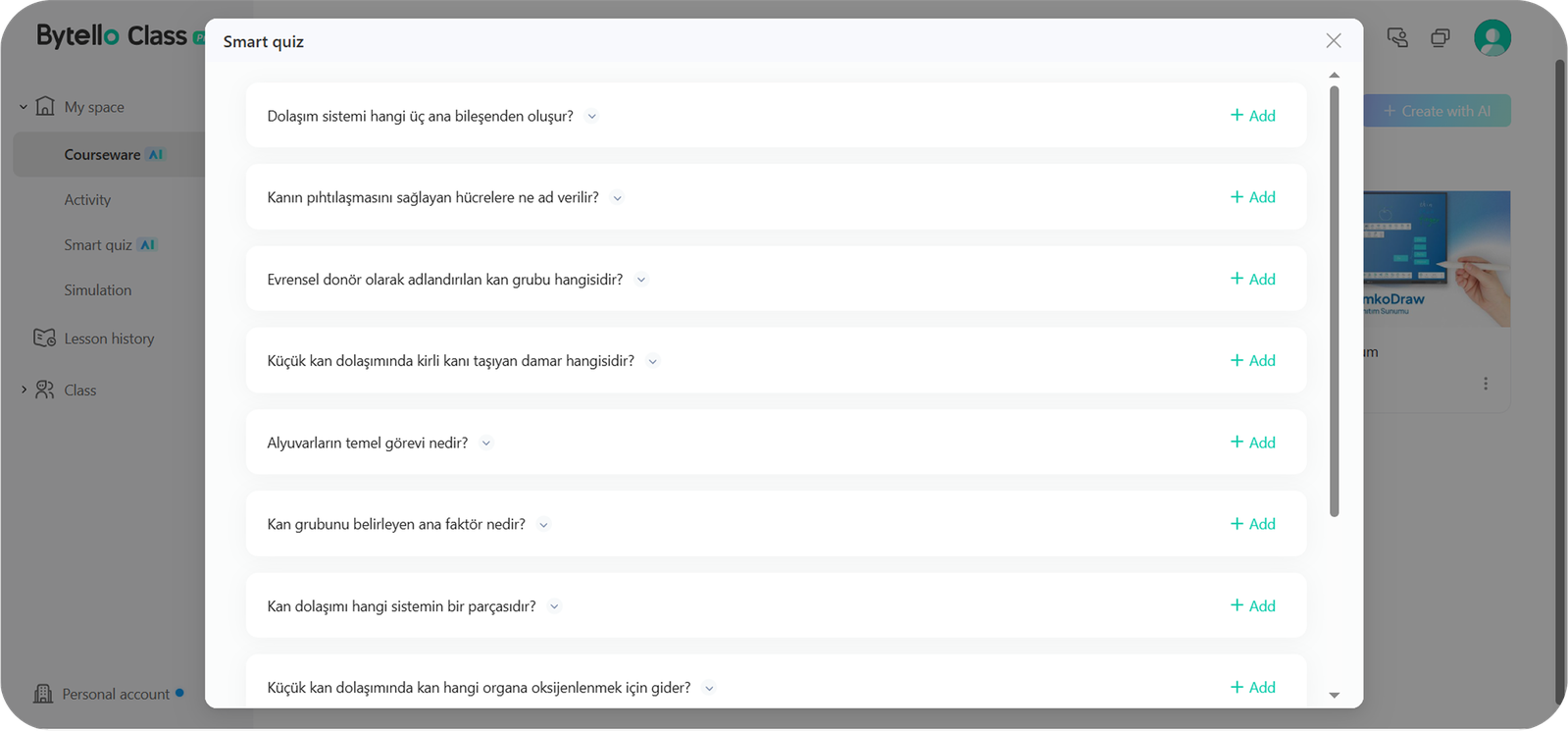Click the multi-window icon in top bar
This screenshot has height=731, width=1568.
(x=1440, y=38)
